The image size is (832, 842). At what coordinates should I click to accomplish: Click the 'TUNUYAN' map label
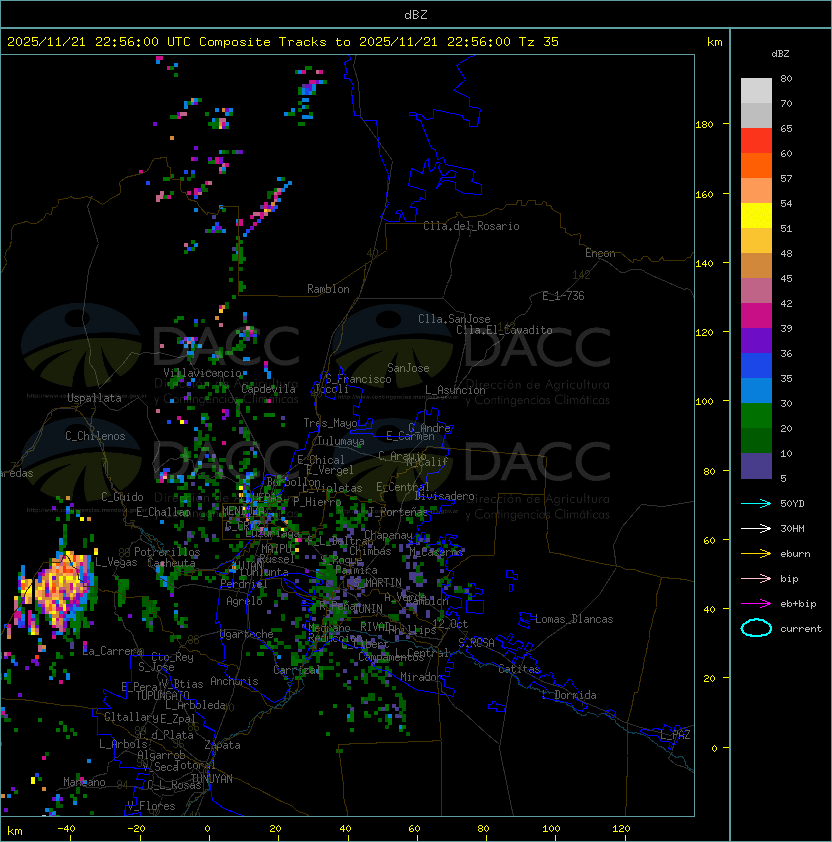tap(212, 779)
